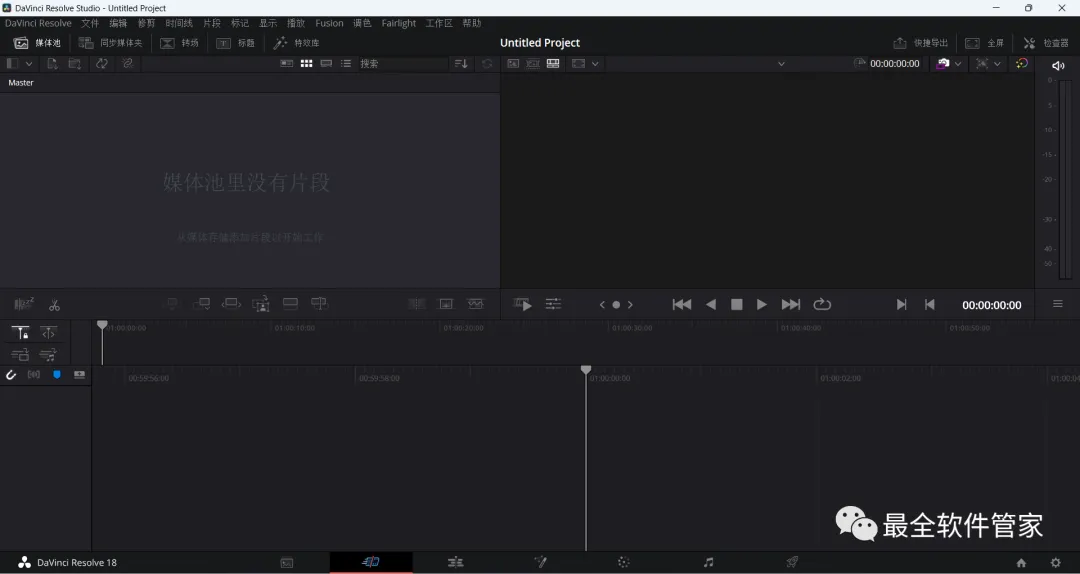Screen dimensions: 1080x574
Task: Click the relink media chain icon
Action: 127,63
